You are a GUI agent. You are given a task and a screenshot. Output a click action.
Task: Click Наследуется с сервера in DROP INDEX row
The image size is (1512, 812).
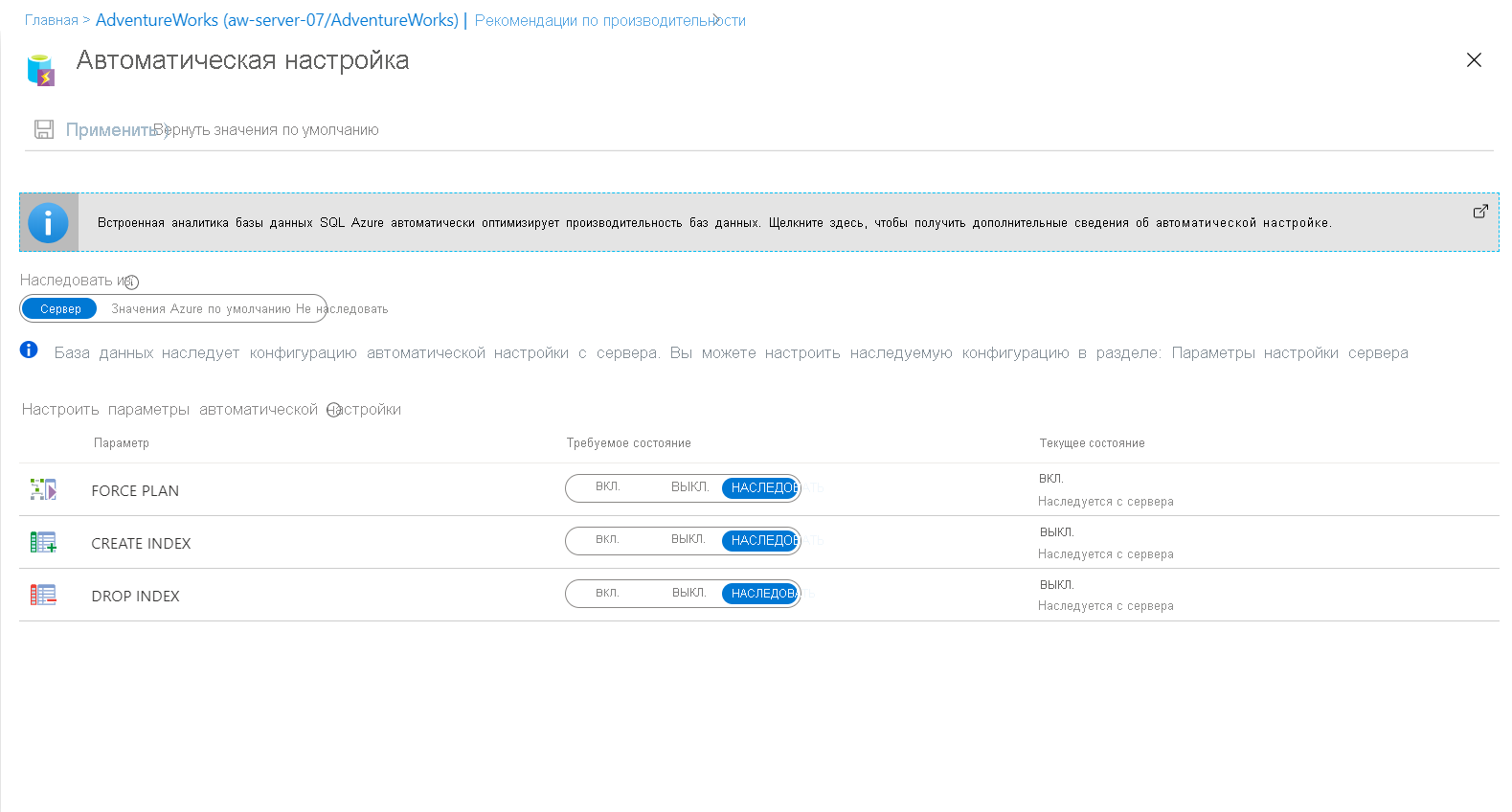pyautogui.click(x=1106, y=606)
